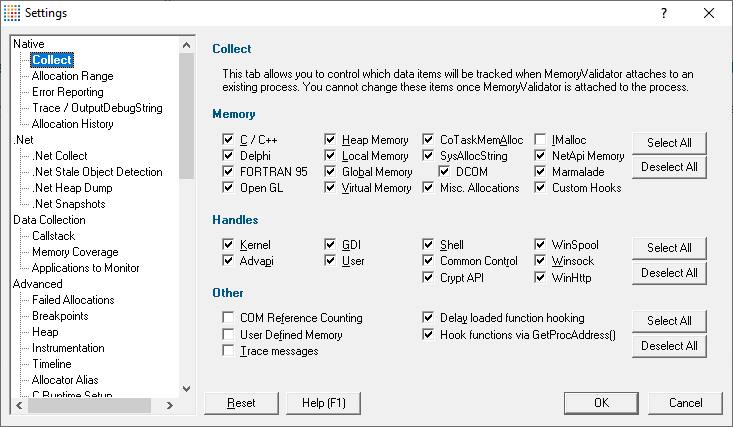Screen dimensions: 733x427
Task: Enable the IMalloc checkbox
Action: (x=540, y=139)
